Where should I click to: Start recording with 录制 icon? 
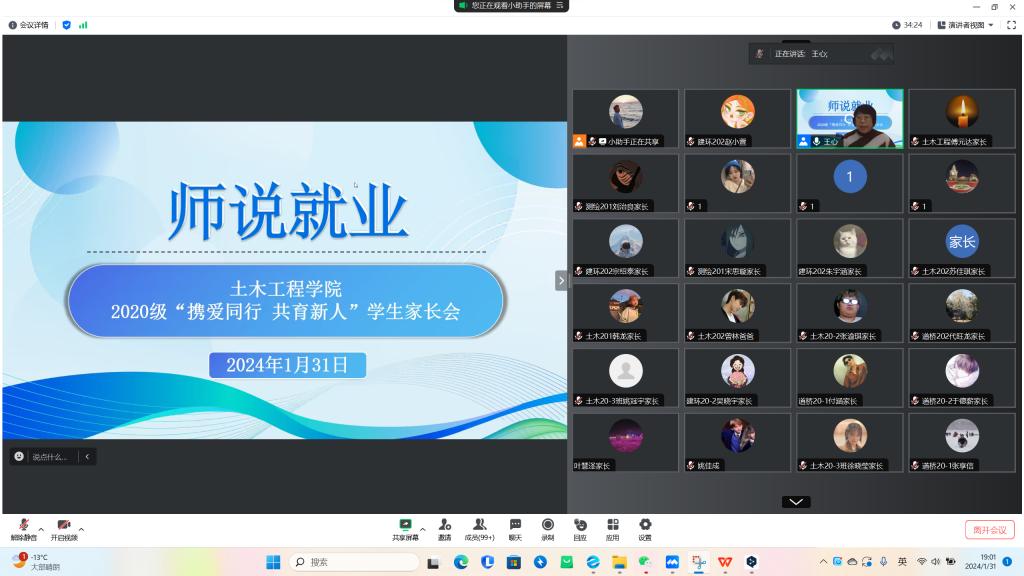[x=547, y=528]
